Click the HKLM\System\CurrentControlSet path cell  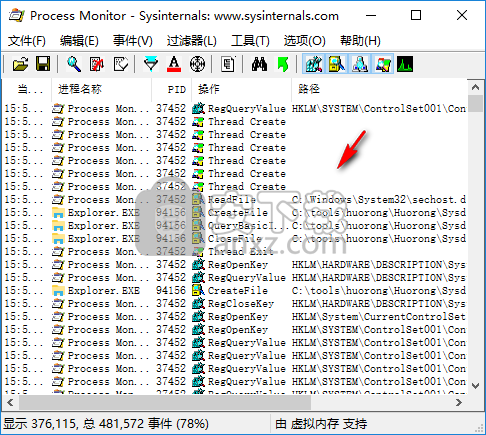click(379, 317)
